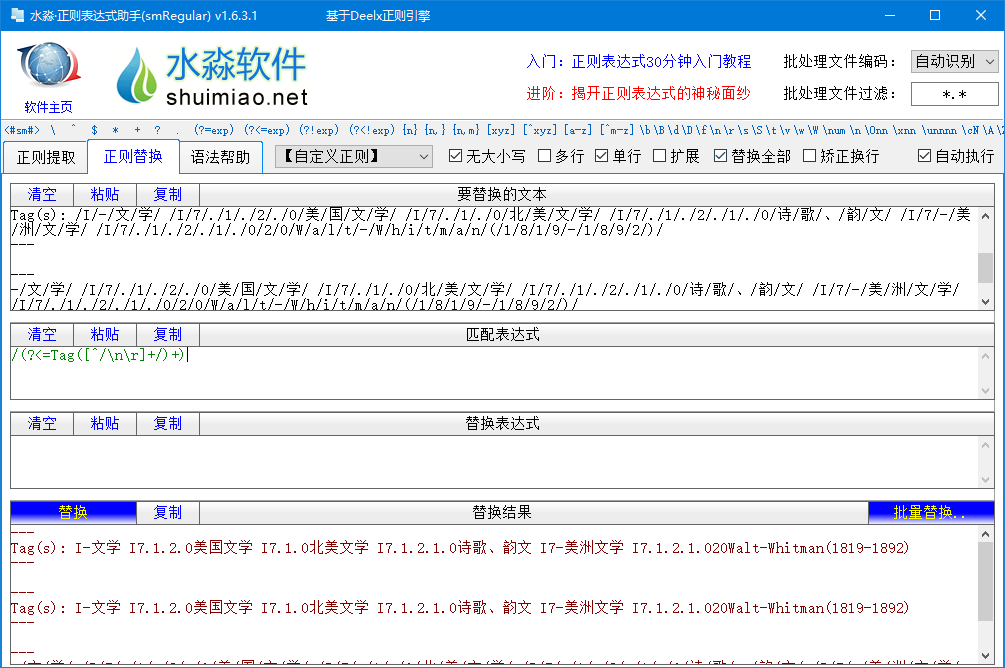Open the 语法帮助 tab
The height and width of the screenshot is (668, 1005).
[220, 157]
